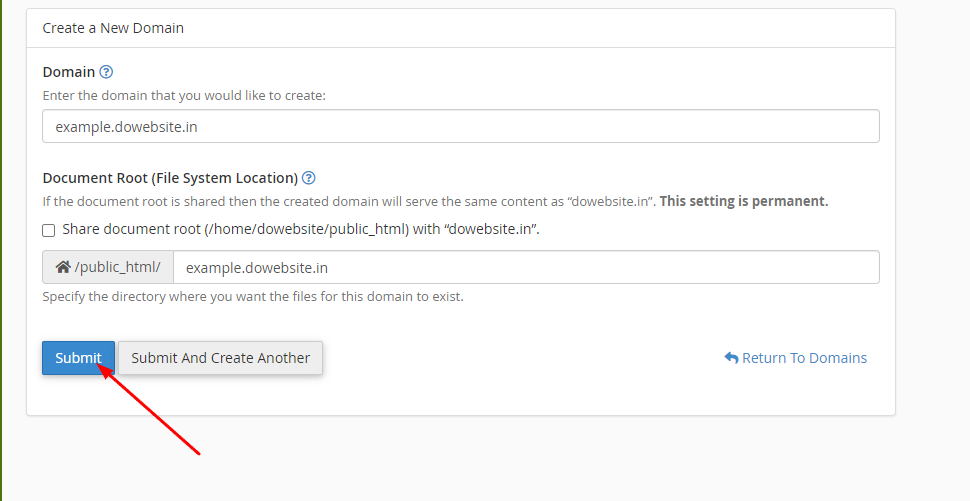
Task: Enable Share document root checkbox
Action: (49, 230)
